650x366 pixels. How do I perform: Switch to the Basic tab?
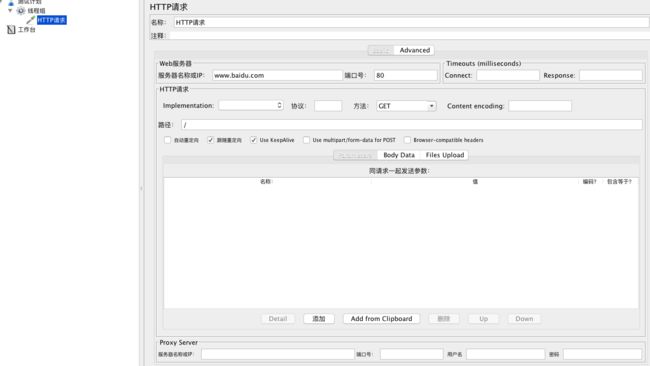pos(381,51)
